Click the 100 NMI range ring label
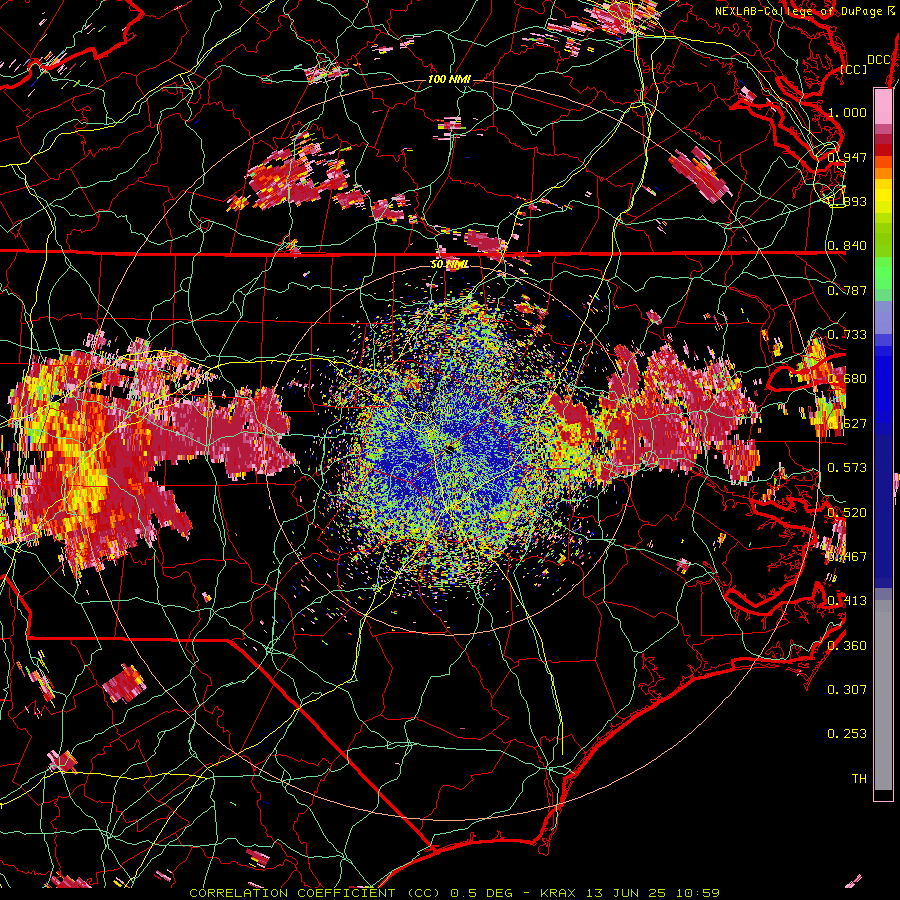900x900 pixels. tap(449, 79)
